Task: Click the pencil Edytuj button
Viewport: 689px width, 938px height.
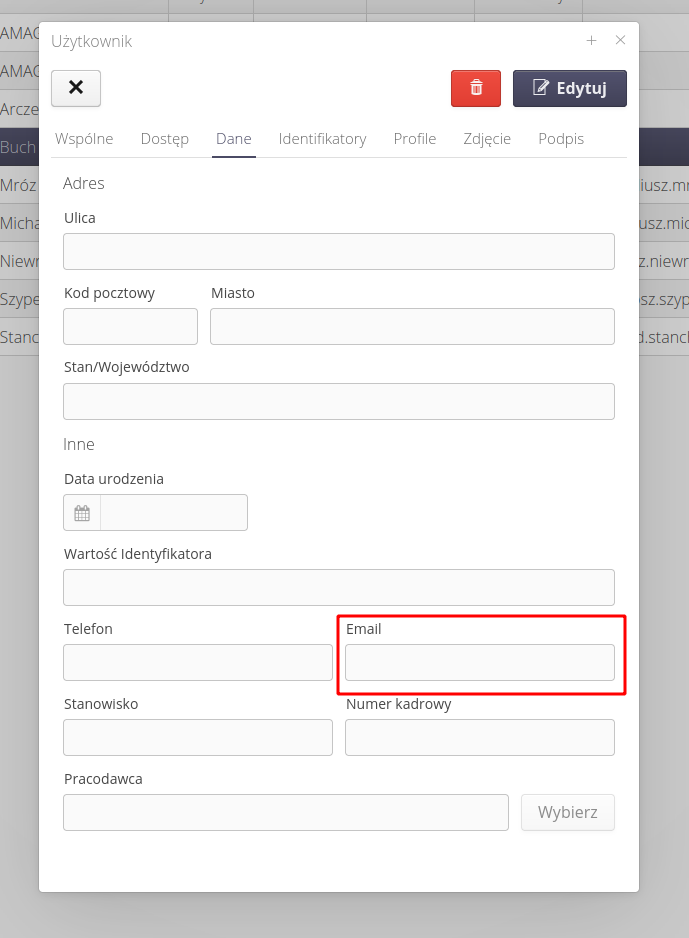Action: (x=569, y=88)
